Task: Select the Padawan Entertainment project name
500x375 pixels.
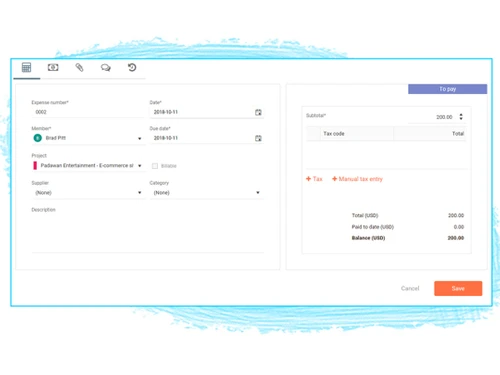Action: point(87,166)
